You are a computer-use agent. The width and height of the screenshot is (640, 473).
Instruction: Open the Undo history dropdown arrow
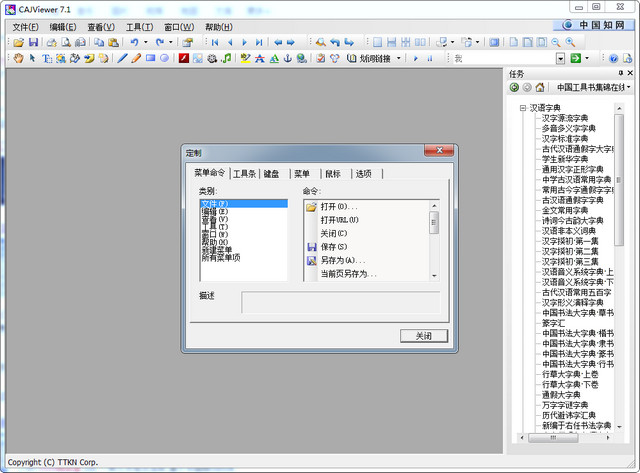146,42
